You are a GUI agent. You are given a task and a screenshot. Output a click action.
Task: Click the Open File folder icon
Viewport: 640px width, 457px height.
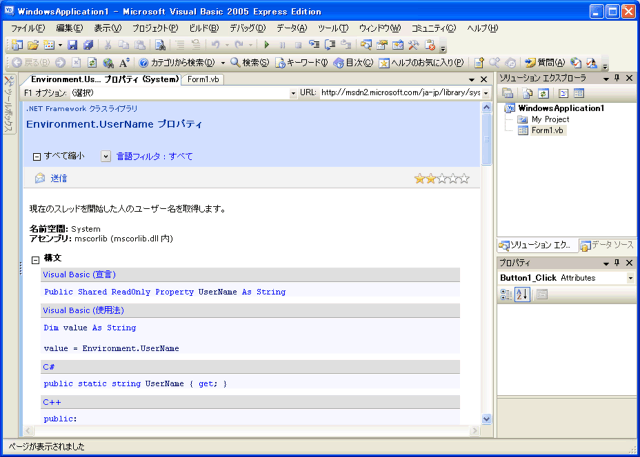point(33,45)
